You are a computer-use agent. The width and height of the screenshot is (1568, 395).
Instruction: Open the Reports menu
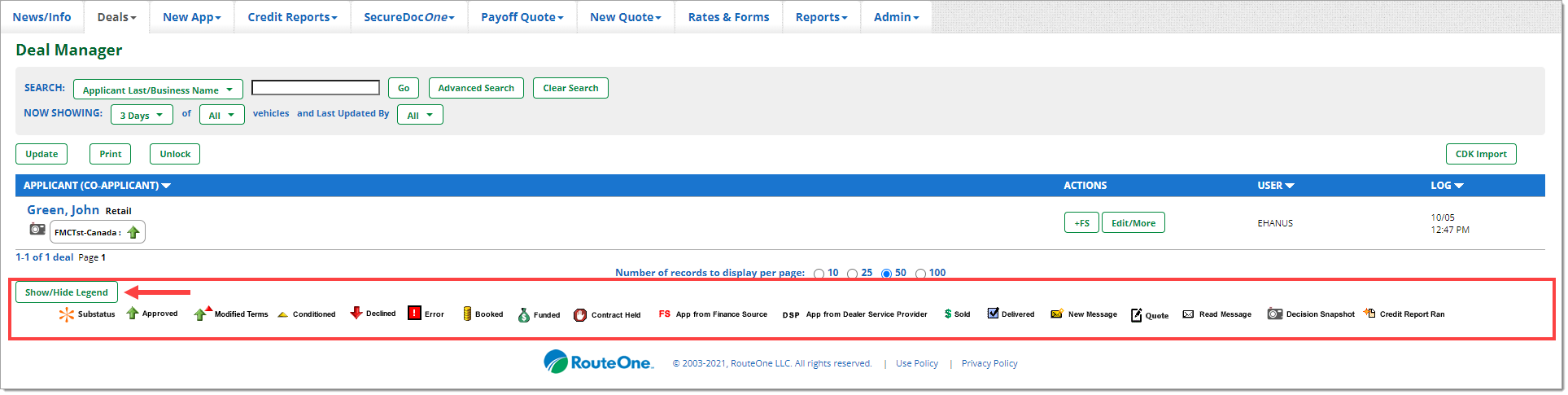[x=821, y=17]
